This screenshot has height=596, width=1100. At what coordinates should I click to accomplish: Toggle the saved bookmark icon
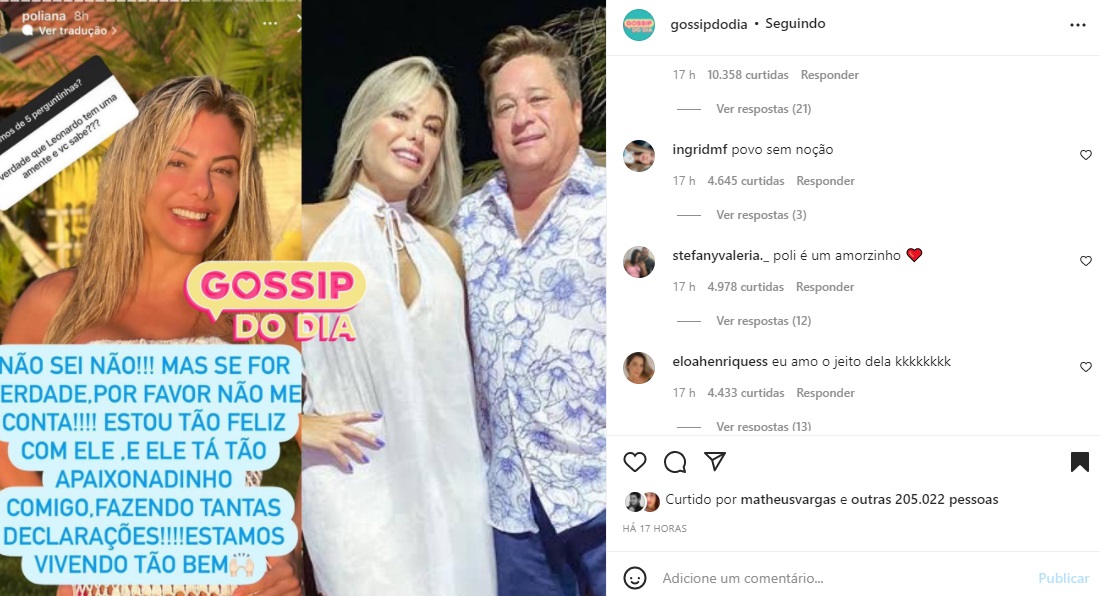(x=1080, y=461)
